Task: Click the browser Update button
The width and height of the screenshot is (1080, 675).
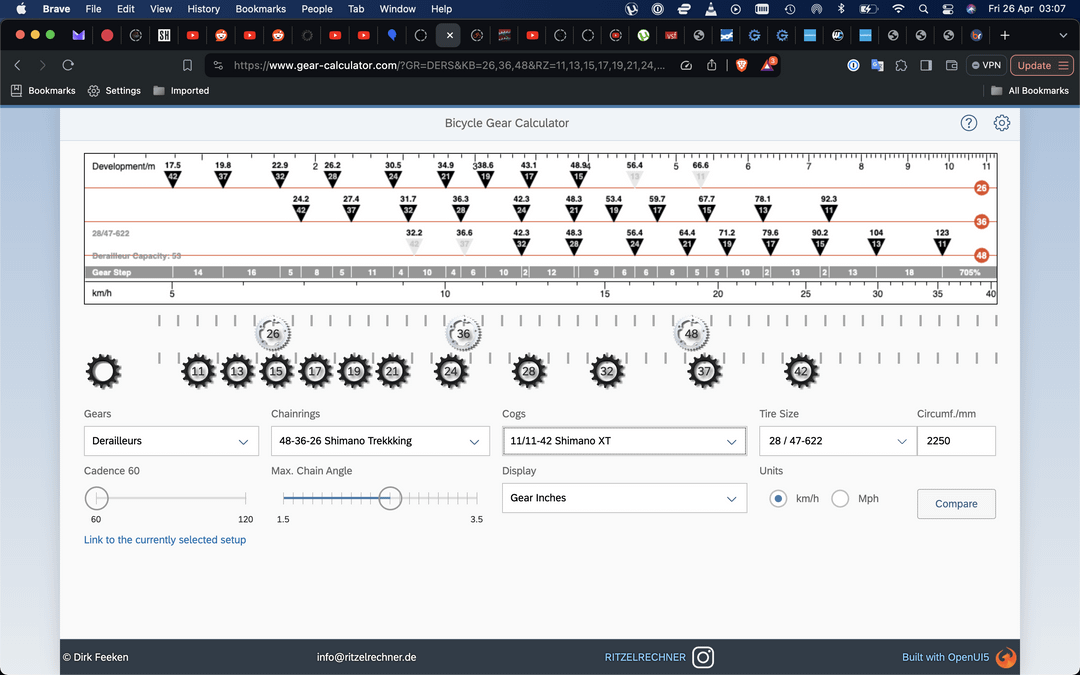Action: point(1042,65)
